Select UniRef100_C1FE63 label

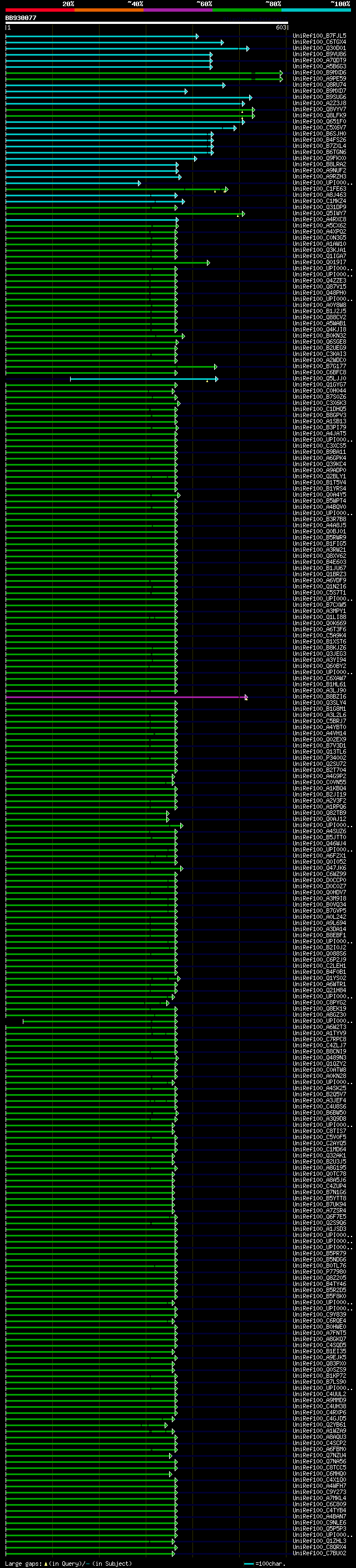click(x=319, y=189)
